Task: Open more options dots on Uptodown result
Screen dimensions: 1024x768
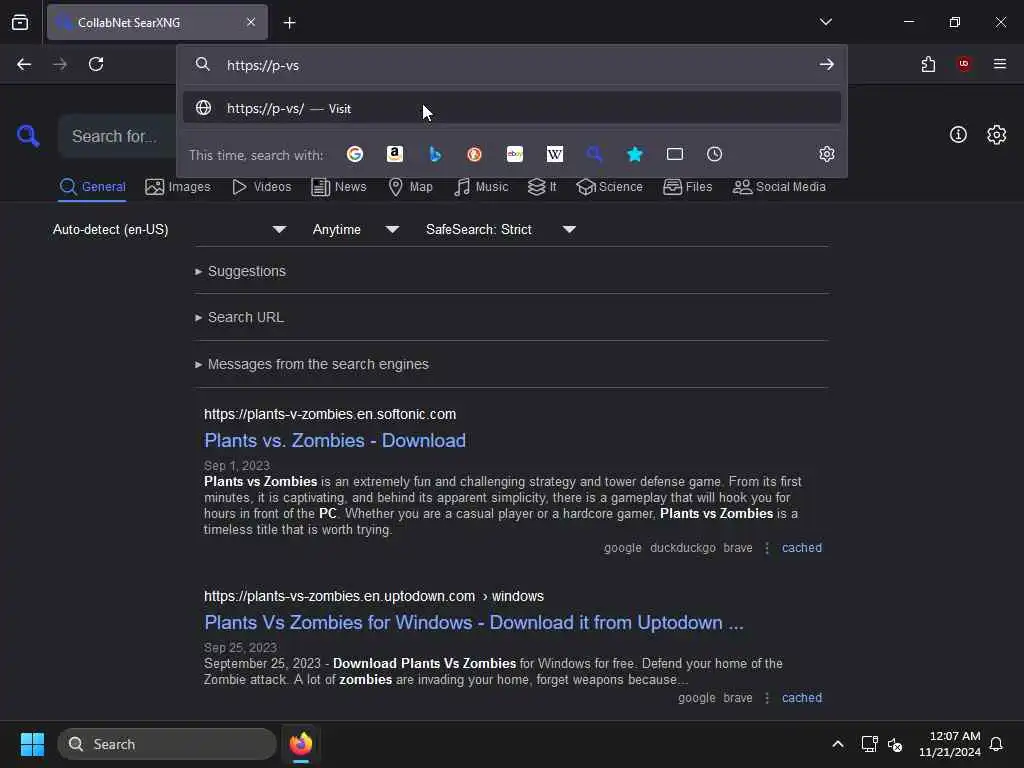Action: tap(767, 697)
